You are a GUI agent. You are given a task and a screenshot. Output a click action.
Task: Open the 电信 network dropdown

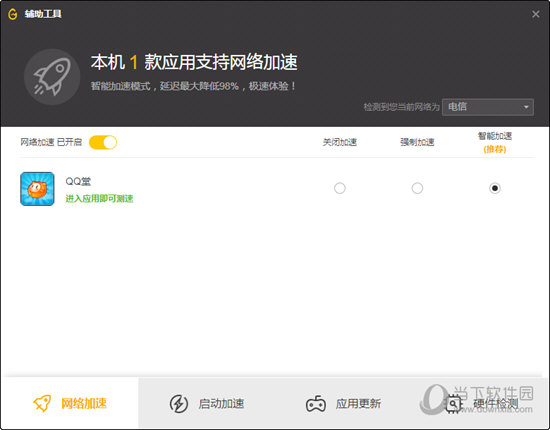[488, 107]
